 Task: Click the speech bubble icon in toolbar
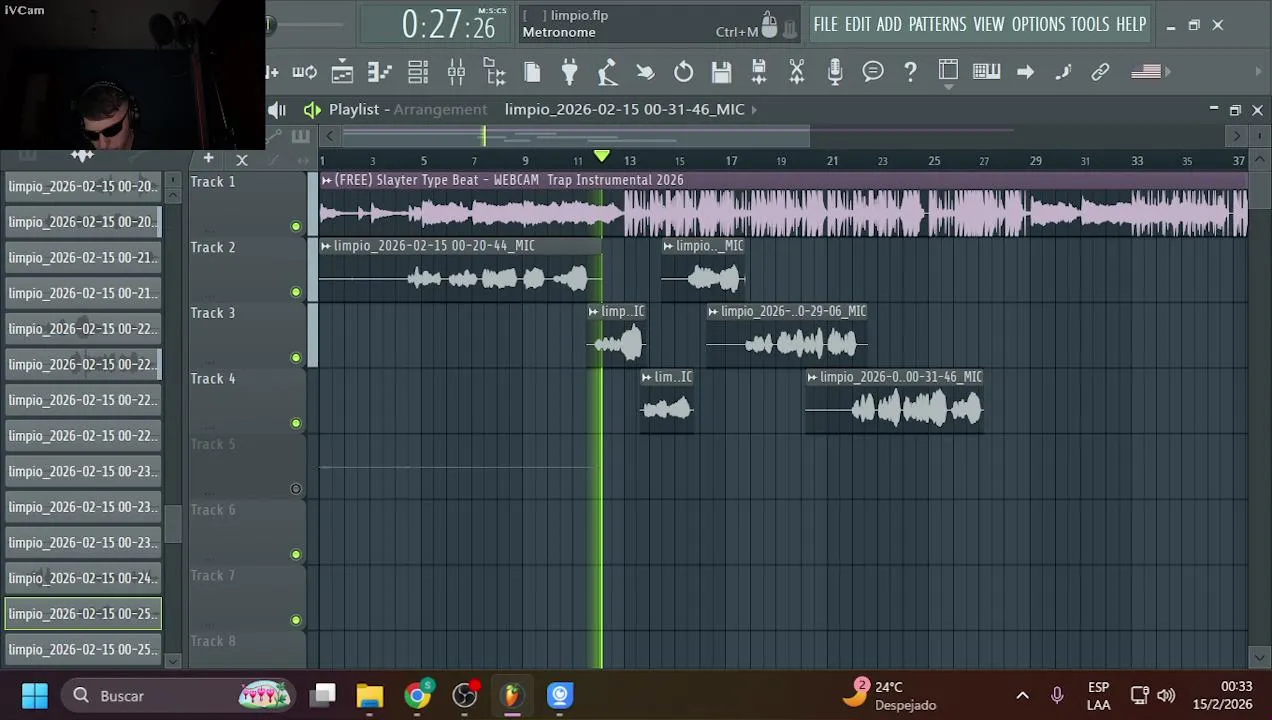click(873, 72)
